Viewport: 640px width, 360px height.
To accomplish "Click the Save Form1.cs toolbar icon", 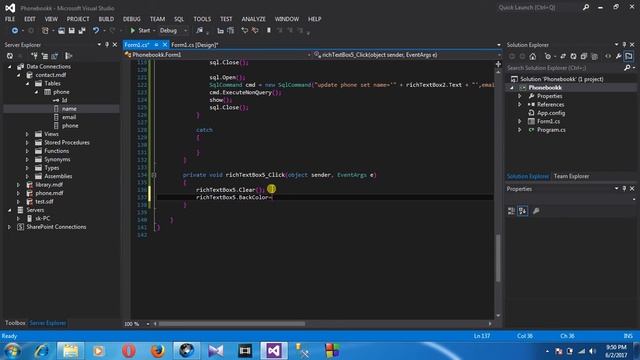I will click(x=71, y=31).
